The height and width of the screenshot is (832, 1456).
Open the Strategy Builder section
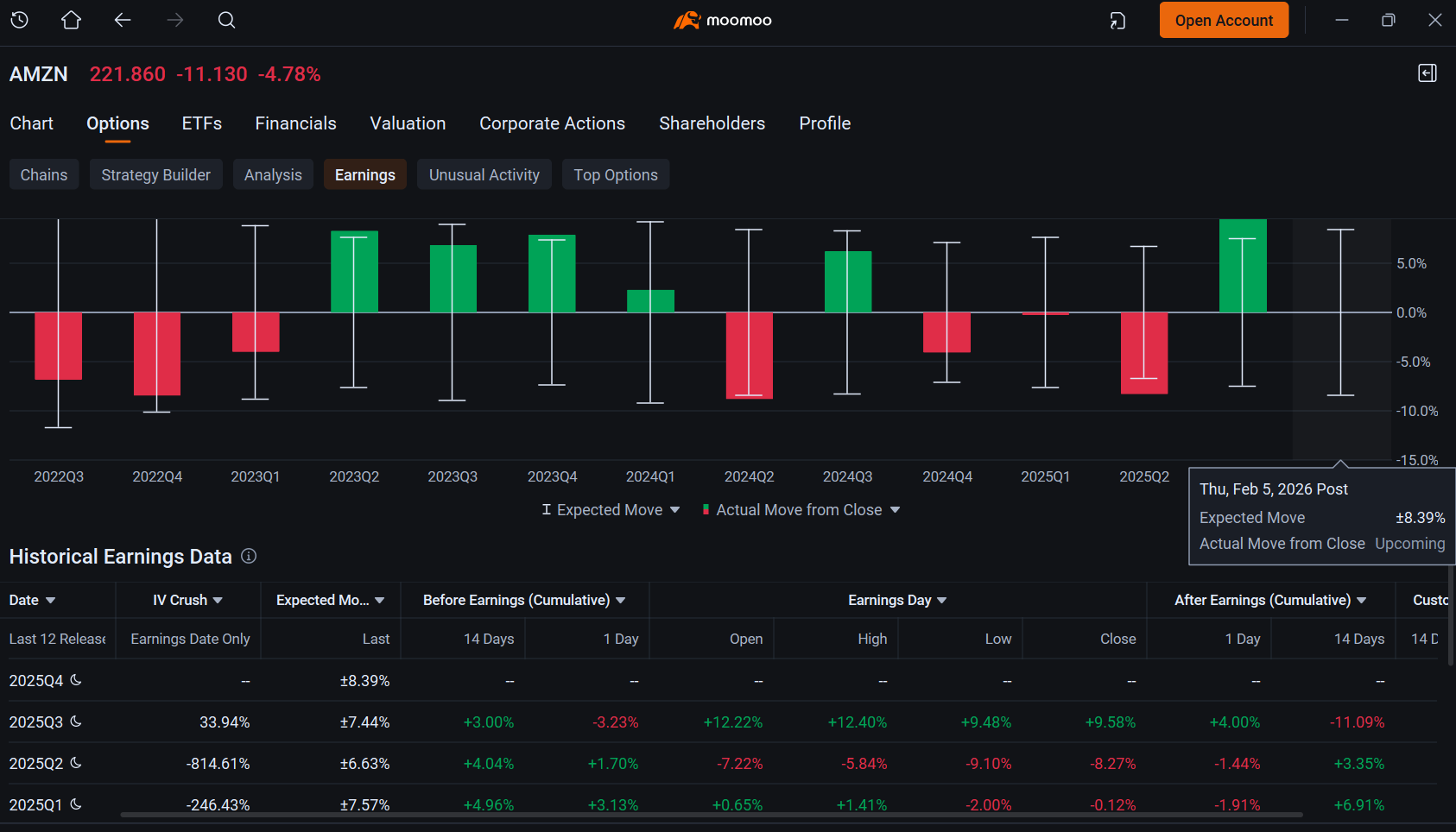tap(156, 174)
